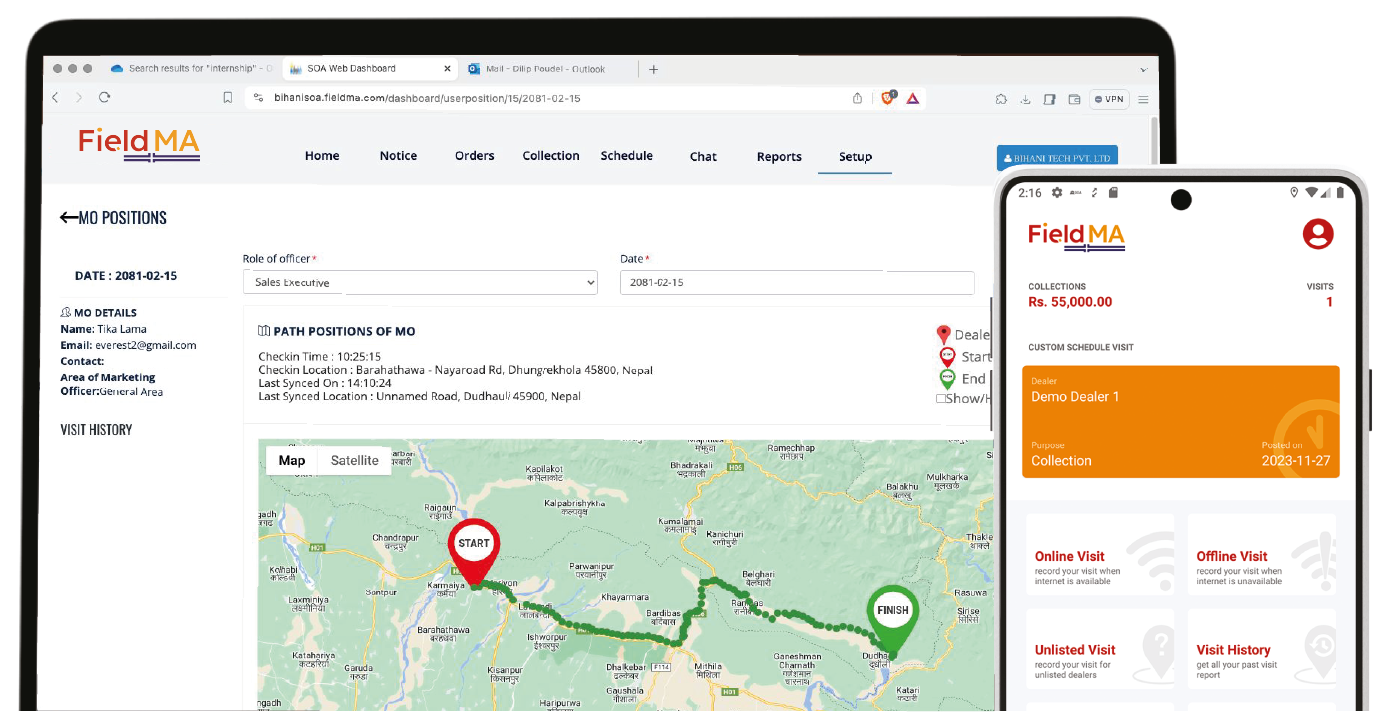Open the Brave Shields lion icon
Screen dimensions: 1391x712
click(887, 97)
